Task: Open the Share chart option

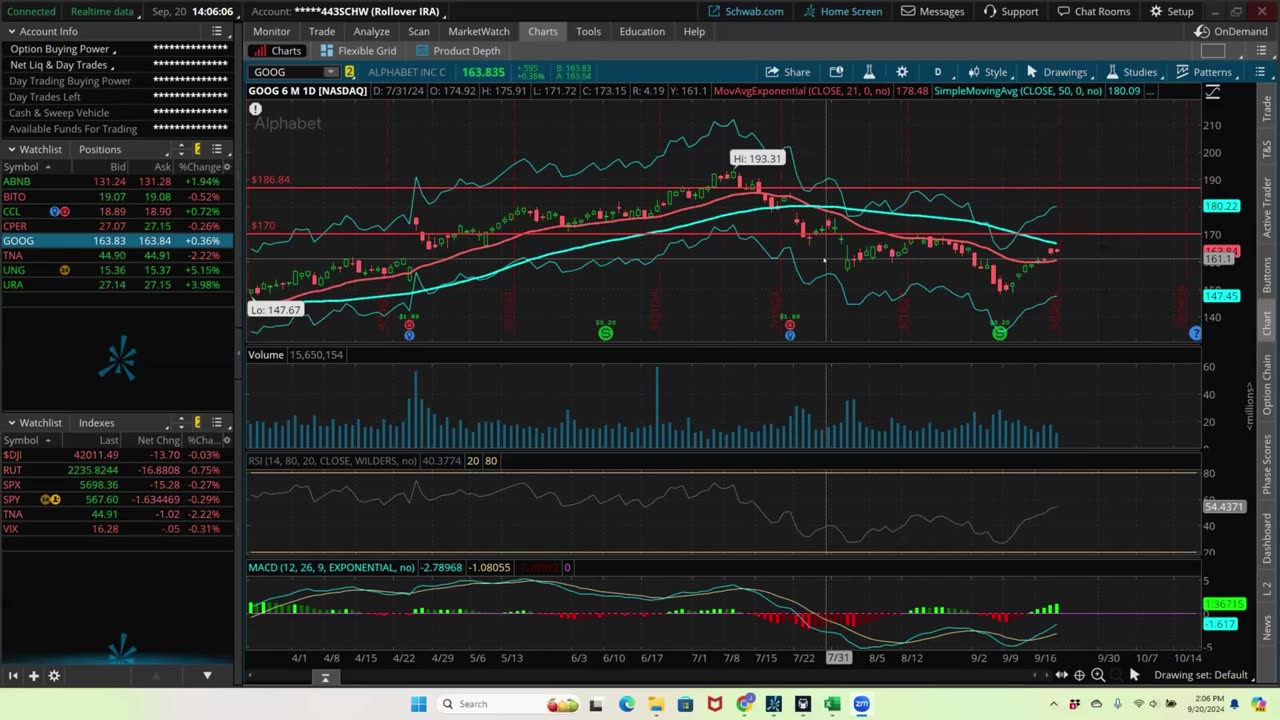Action: click(x=787, y=72)
